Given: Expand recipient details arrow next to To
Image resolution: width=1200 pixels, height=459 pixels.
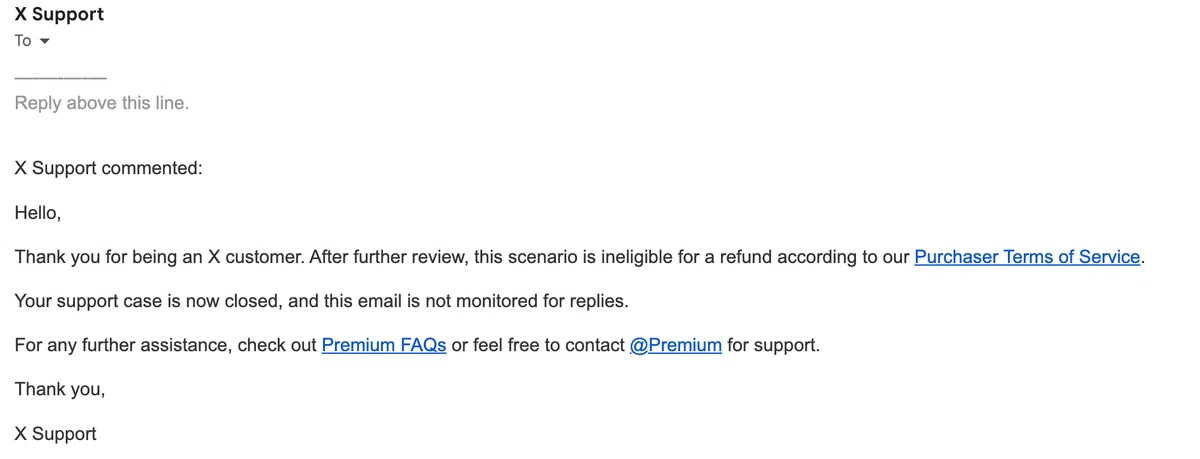Looking at the screenshot, I should [x=44, y=41].
